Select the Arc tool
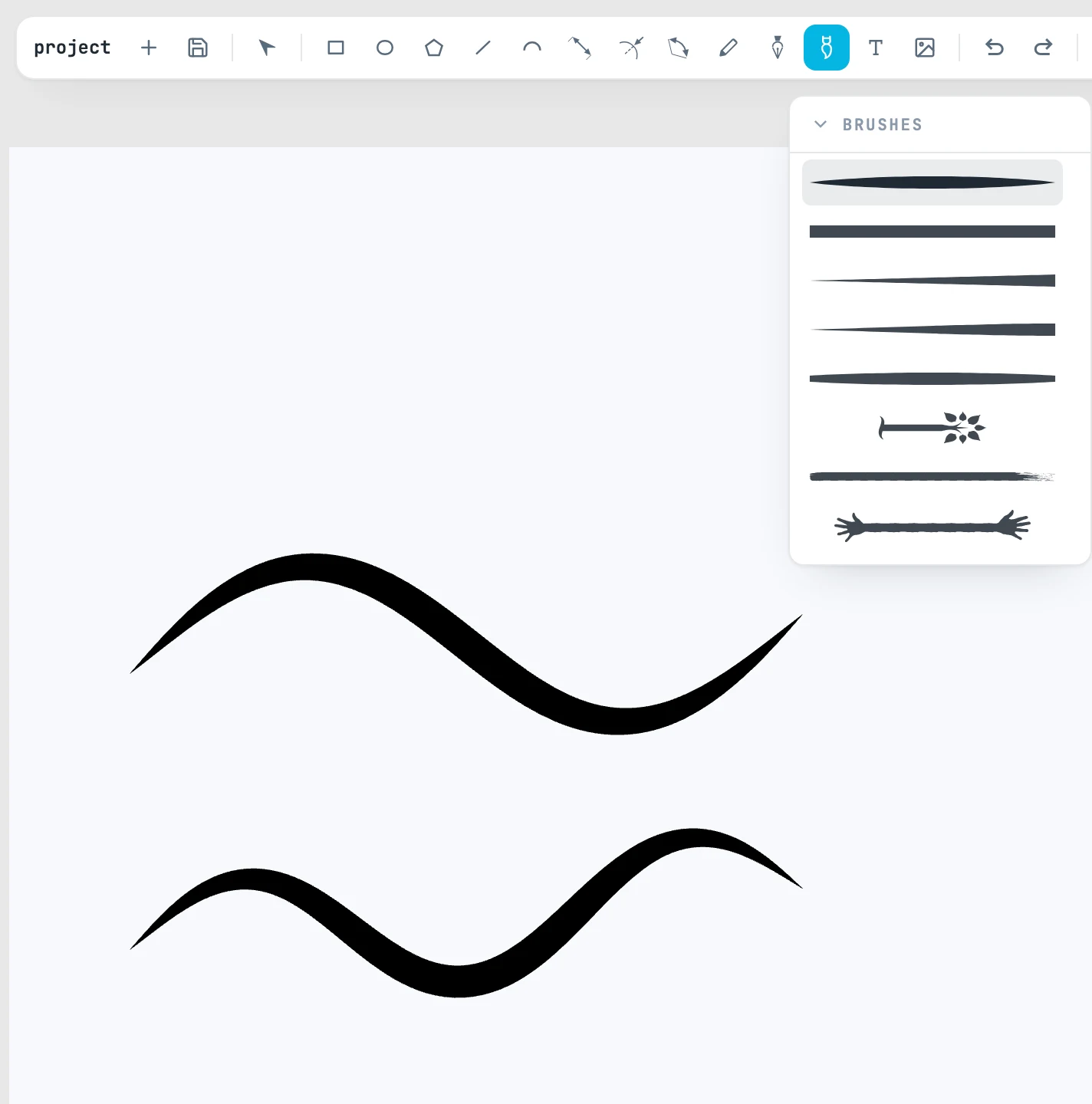The width and height of the screenshot is (1092, 1104). click(532, 48)
